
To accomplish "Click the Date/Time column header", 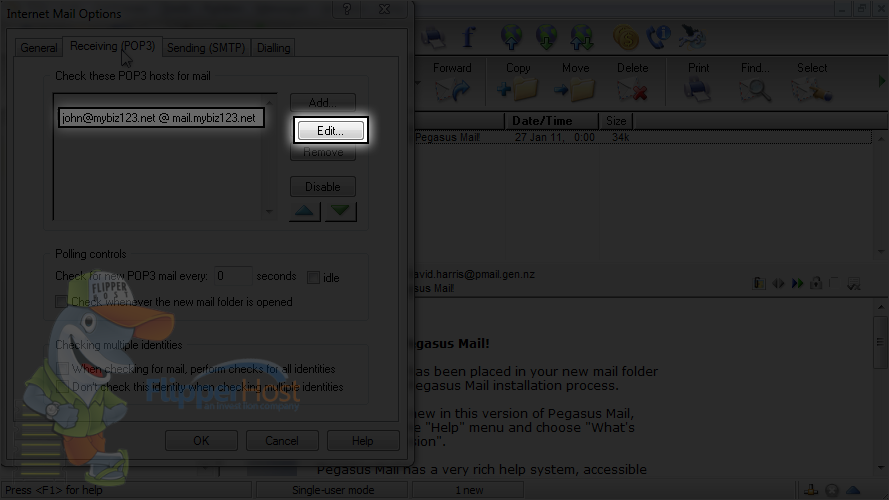I will click(x=551, y=121).
